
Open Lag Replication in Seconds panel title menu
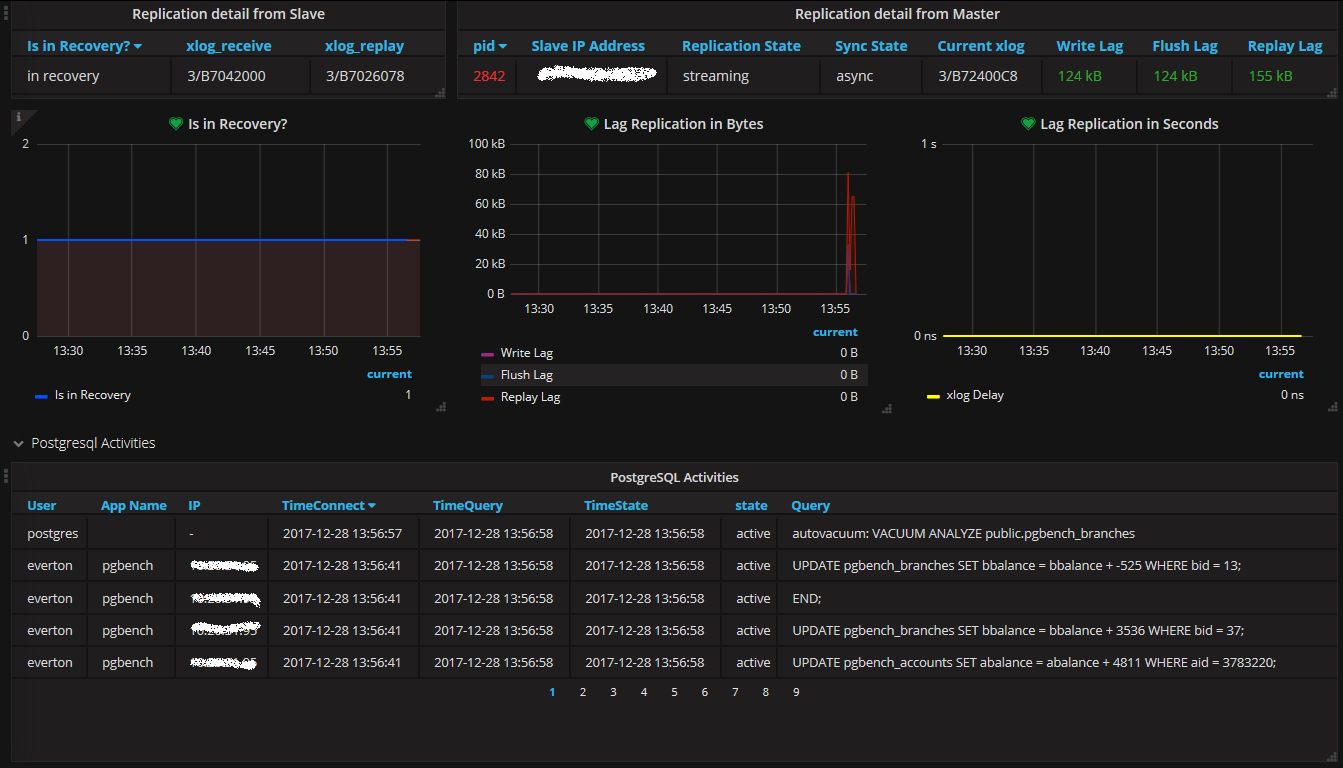1129,124
